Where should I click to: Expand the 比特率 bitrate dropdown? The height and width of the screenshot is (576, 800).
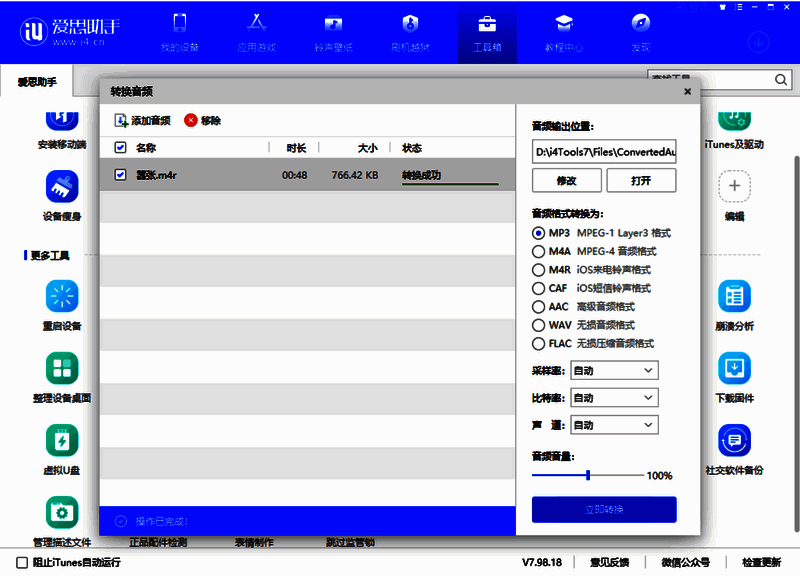pos(614,398)
